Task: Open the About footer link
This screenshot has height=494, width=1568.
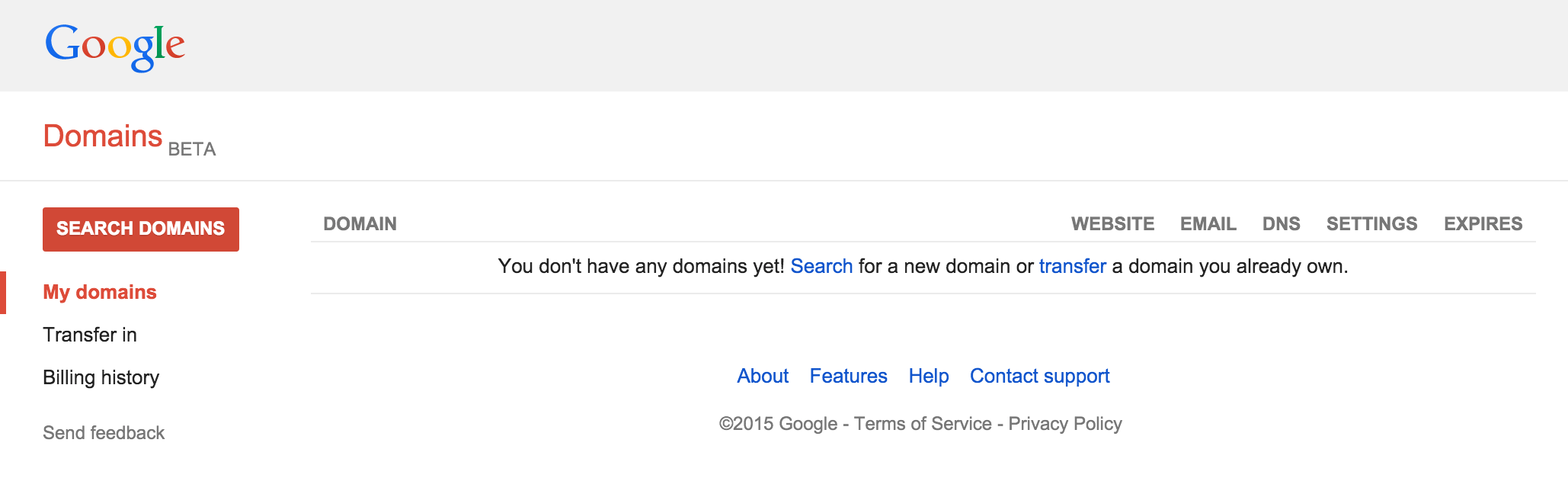Action: tap(763, 376)
